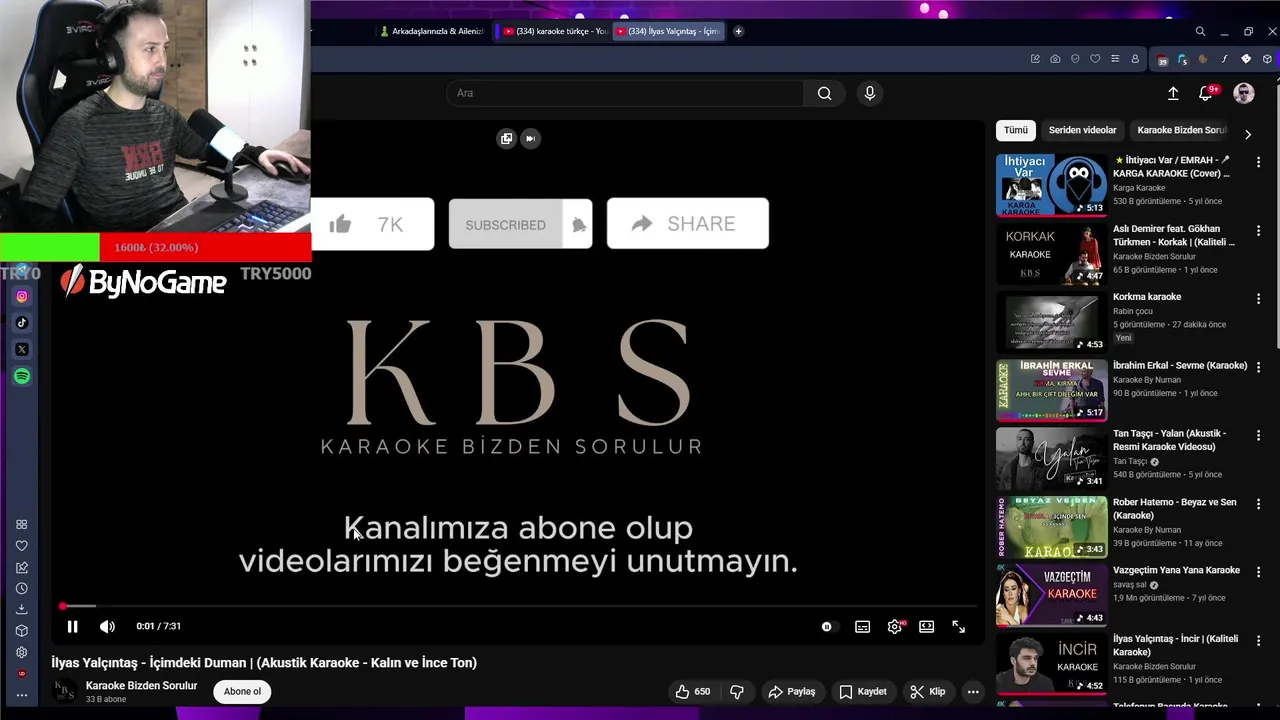Submit the search with the magnifier button
Viewport: 1280px width, 720px height.
click(x=824, y=93)
